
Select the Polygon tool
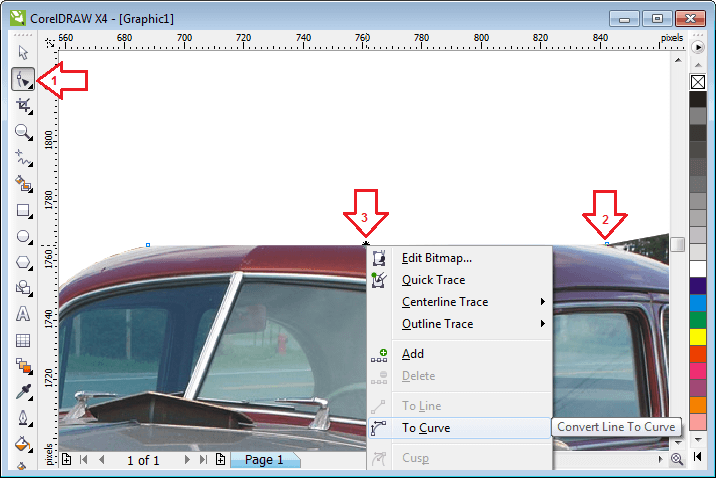(23, 262)
